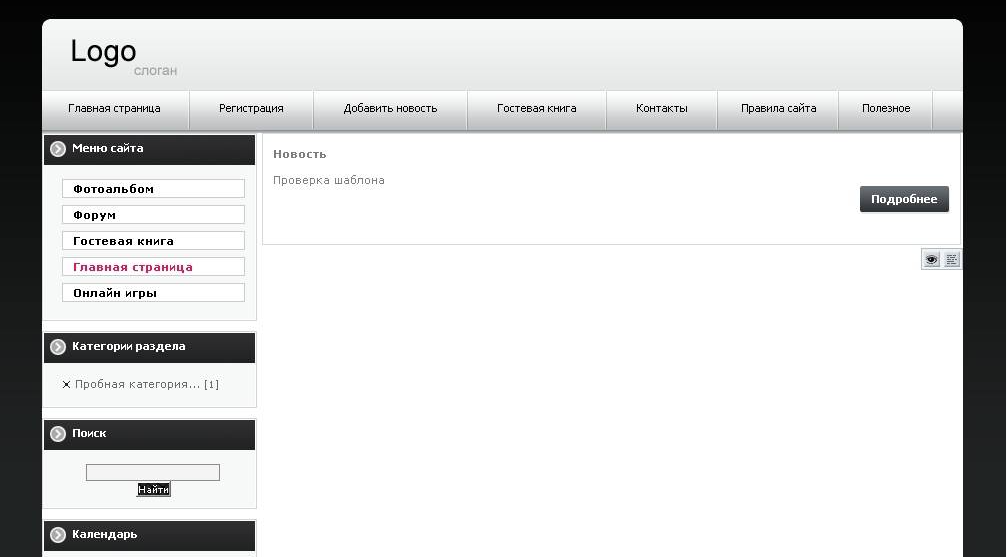The height and width of the screenshot is (557, 1007).
Task: Open Полезное in the top menu
Action: [x=886, y=109]
